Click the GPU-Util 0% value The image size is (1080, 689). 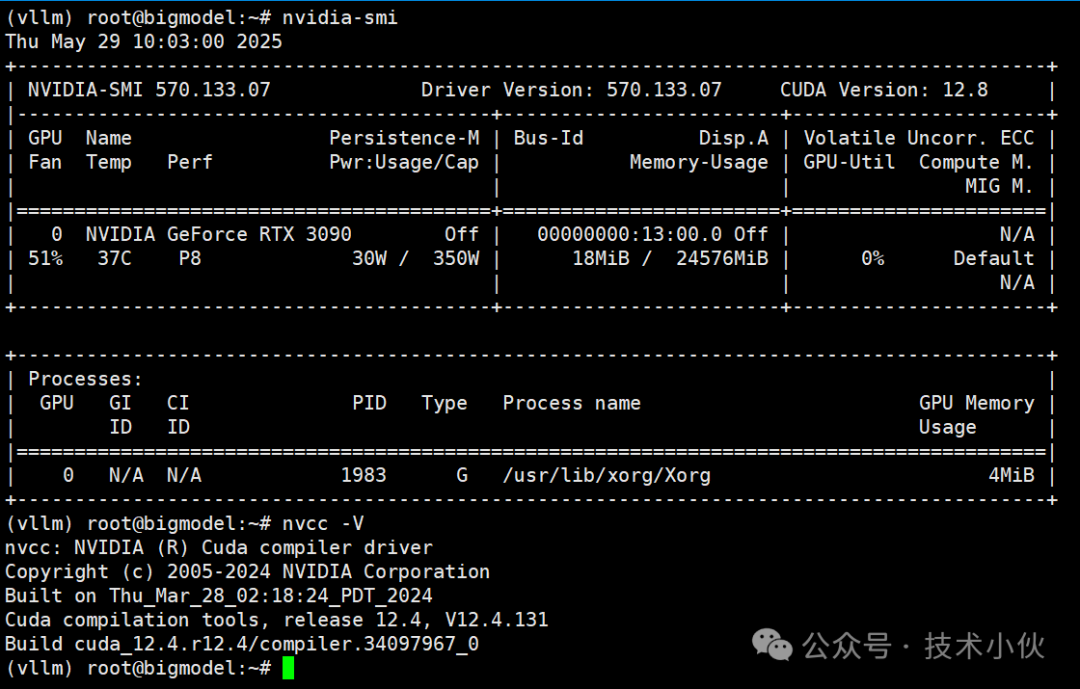pyautogui.click(x=873, y=258)
